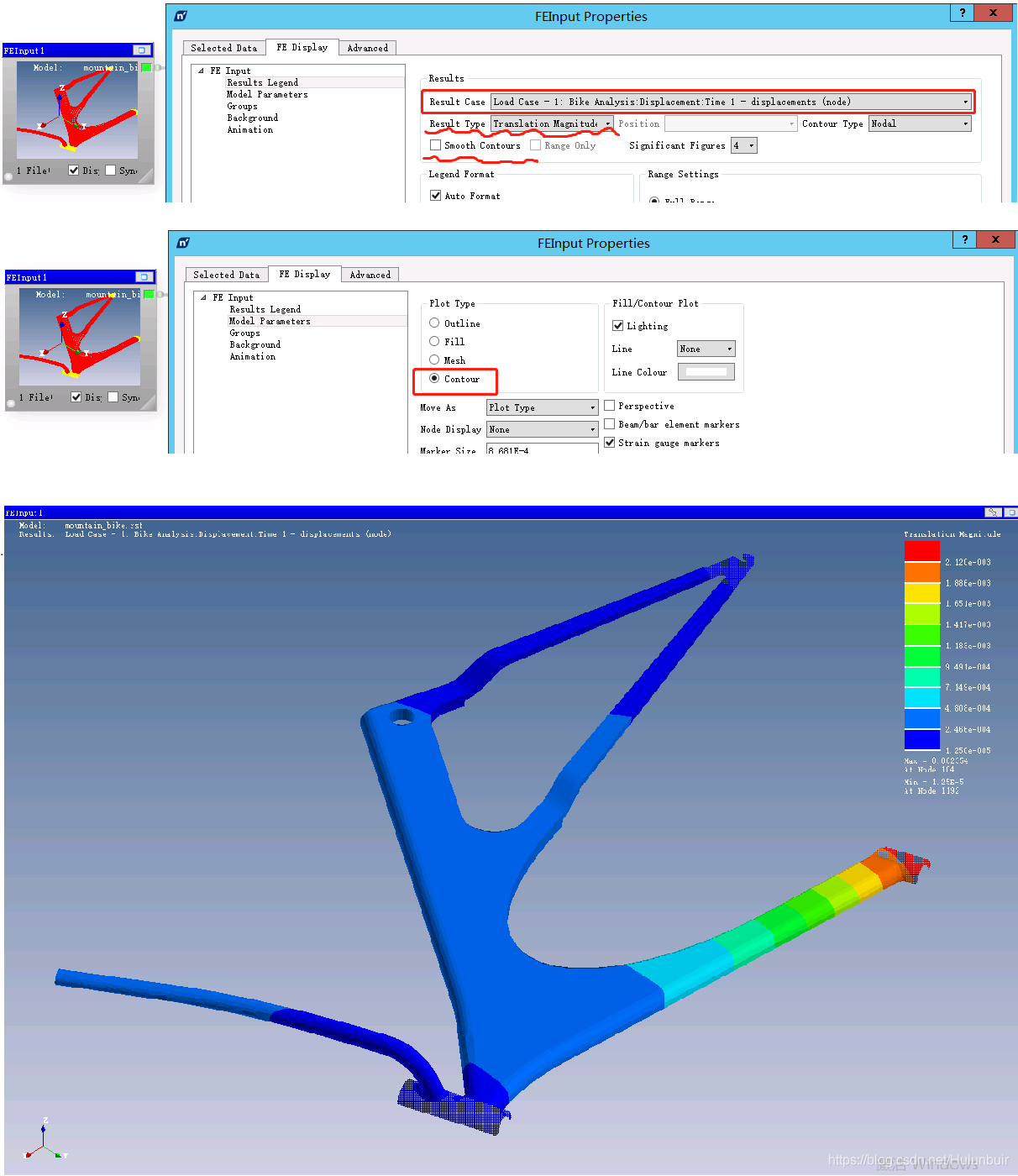The height and width of the screenshot is (1176, 1018).
Task: Close the Plot Type FEInput Properties dialog
Action: coord(995,239)
